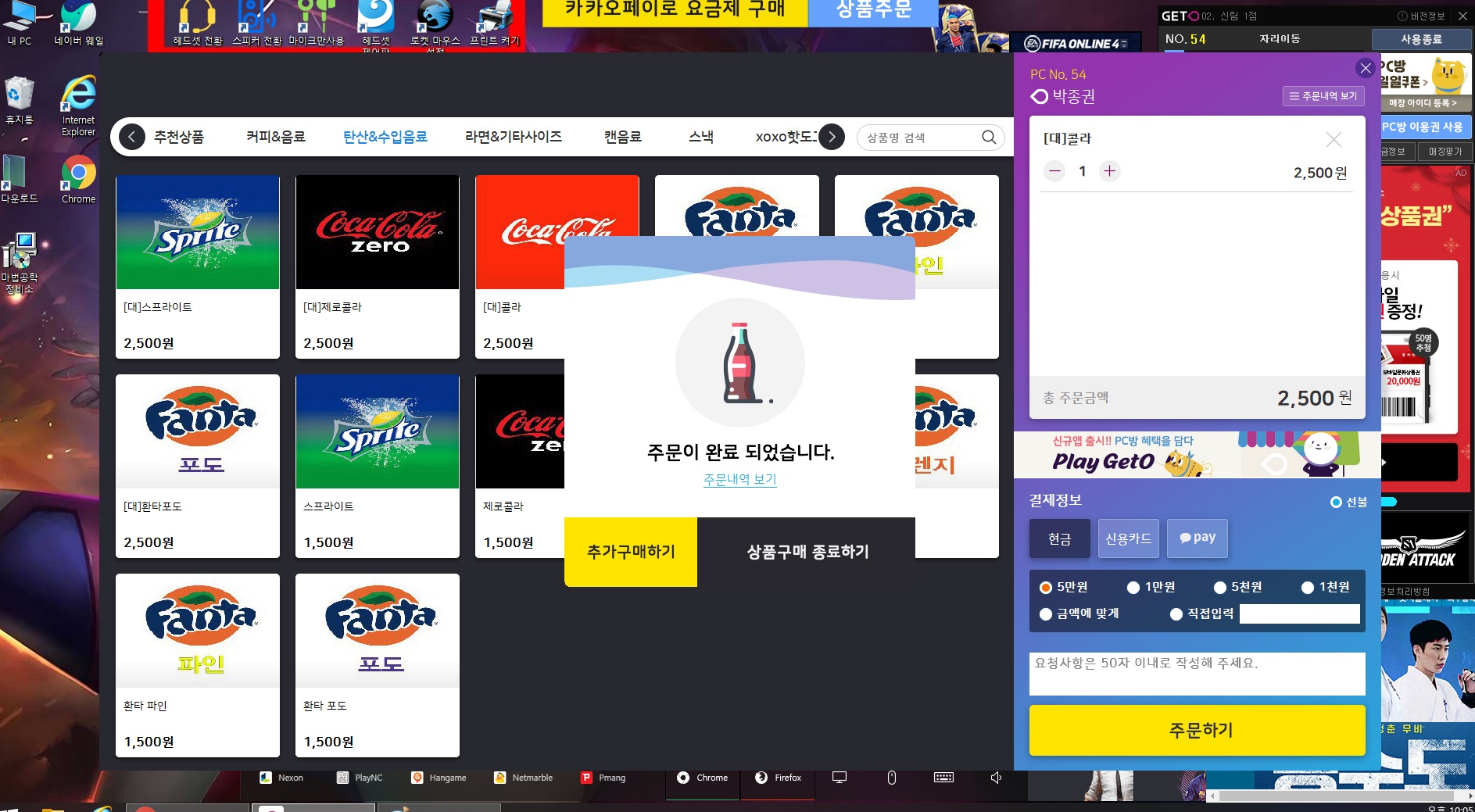The image size is (1475, 812).
Task: Click the speaker volume icon
Action: click(x=996, y=778)
